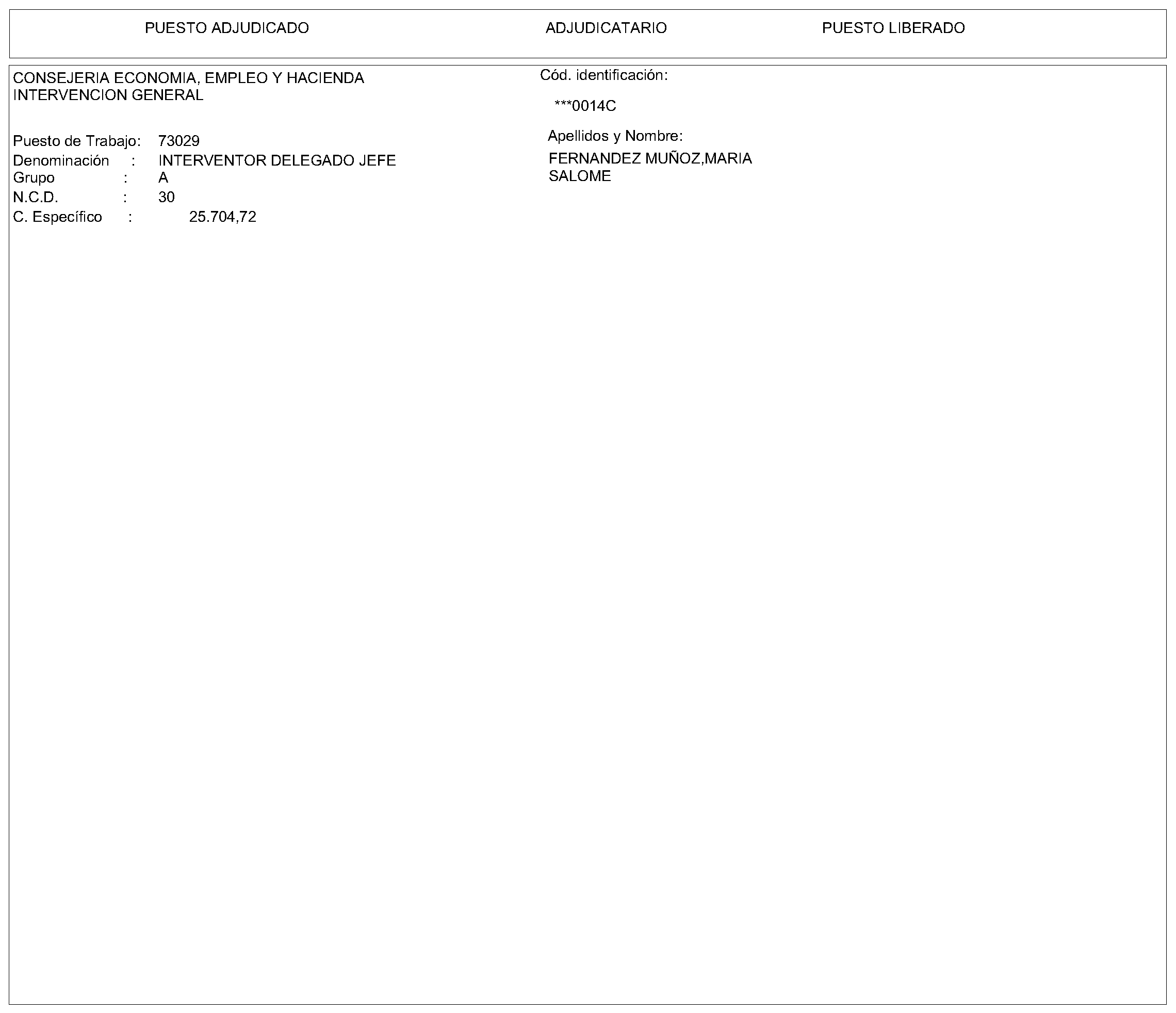
Task: Click the ADJUDICATARIO column header
Action: pos(606,28)
